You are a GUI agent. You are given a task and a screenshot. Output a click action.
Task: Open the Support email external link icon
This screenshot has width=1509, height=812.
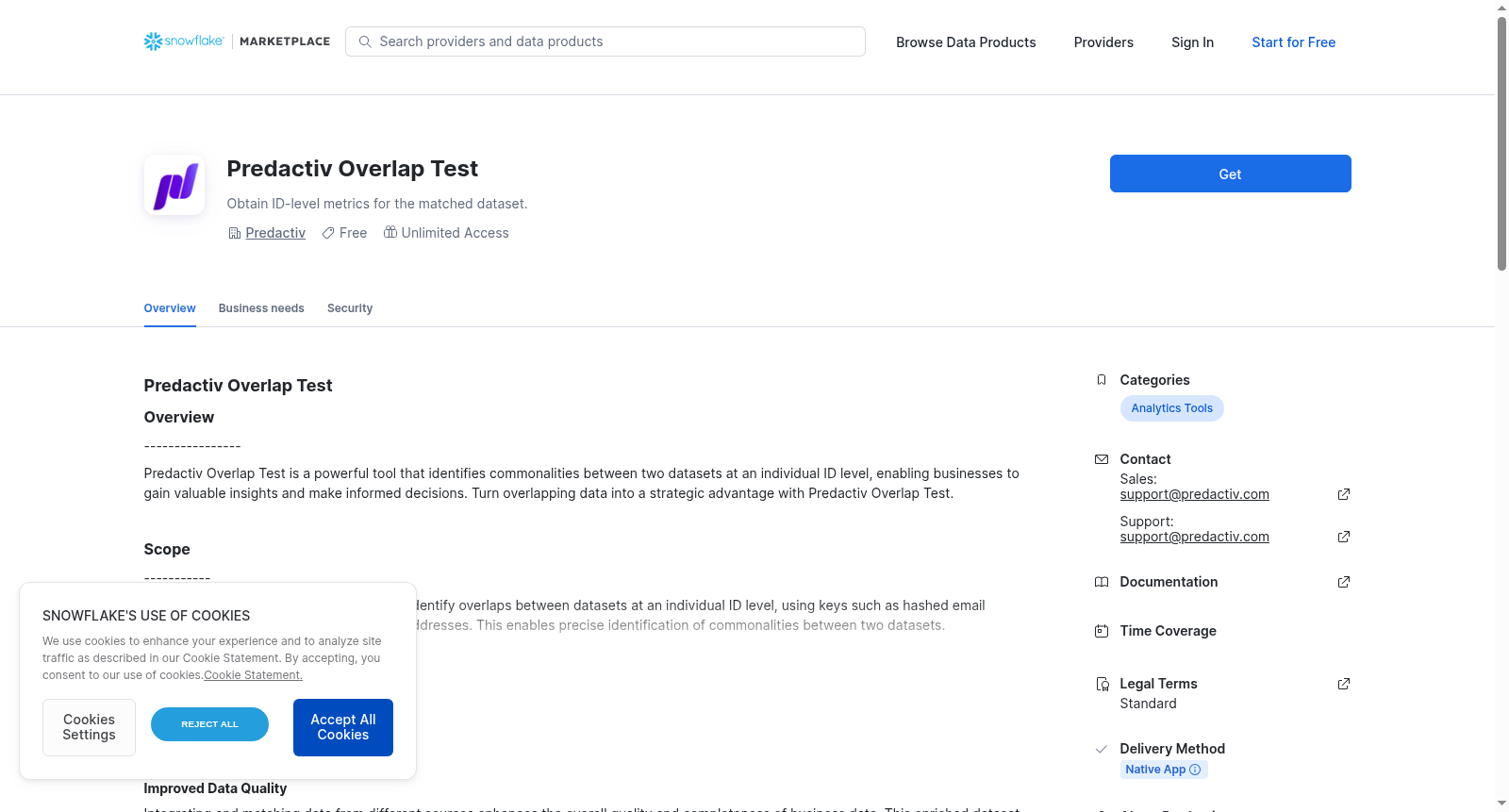point(1344,537)
